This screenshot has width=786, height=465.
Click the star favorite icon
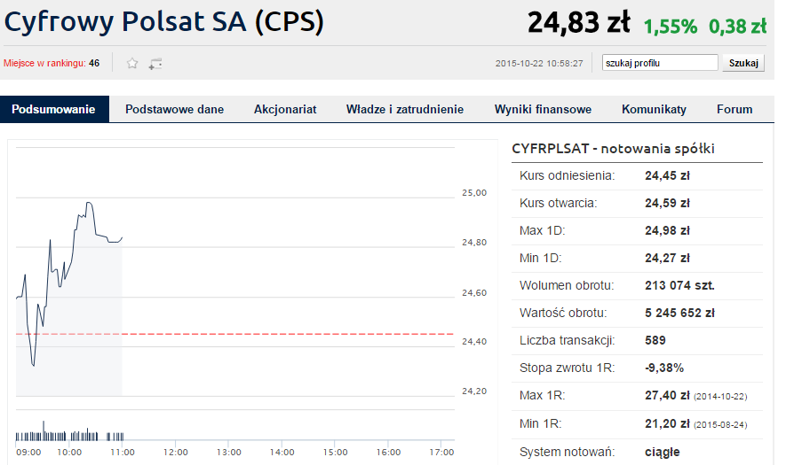[x=132, y=63]
